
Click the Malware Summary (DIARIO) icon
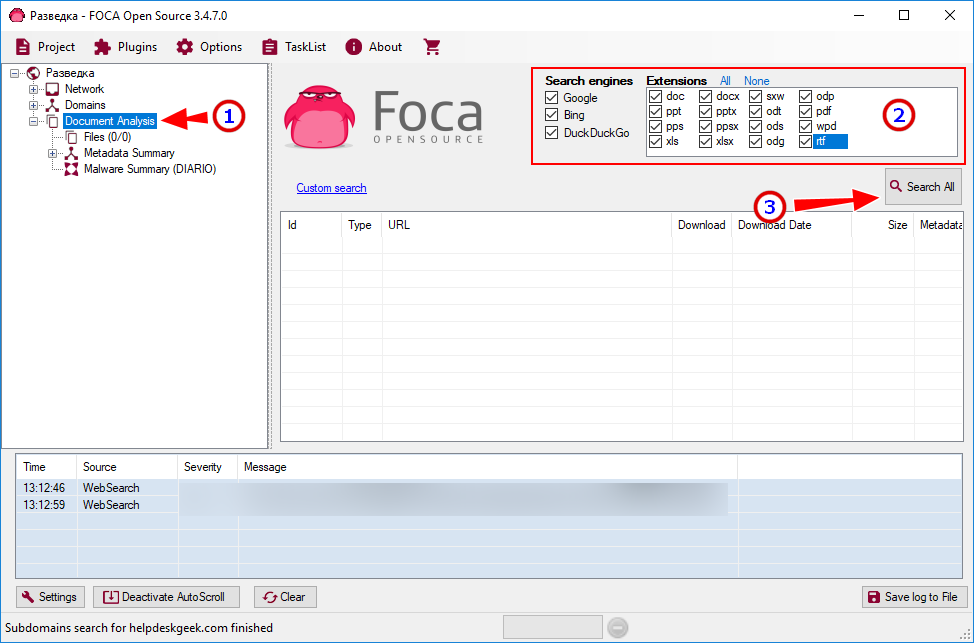click(x=71, y=169)
